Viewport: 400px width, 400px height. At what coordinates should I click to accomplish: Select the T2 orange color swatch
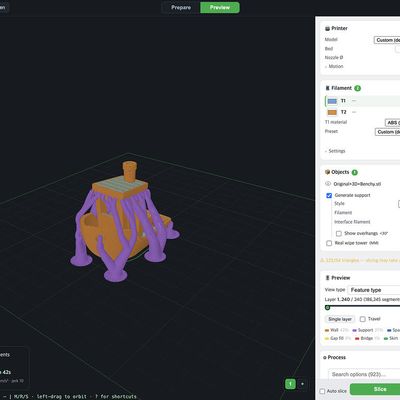(x=332, y=112)
